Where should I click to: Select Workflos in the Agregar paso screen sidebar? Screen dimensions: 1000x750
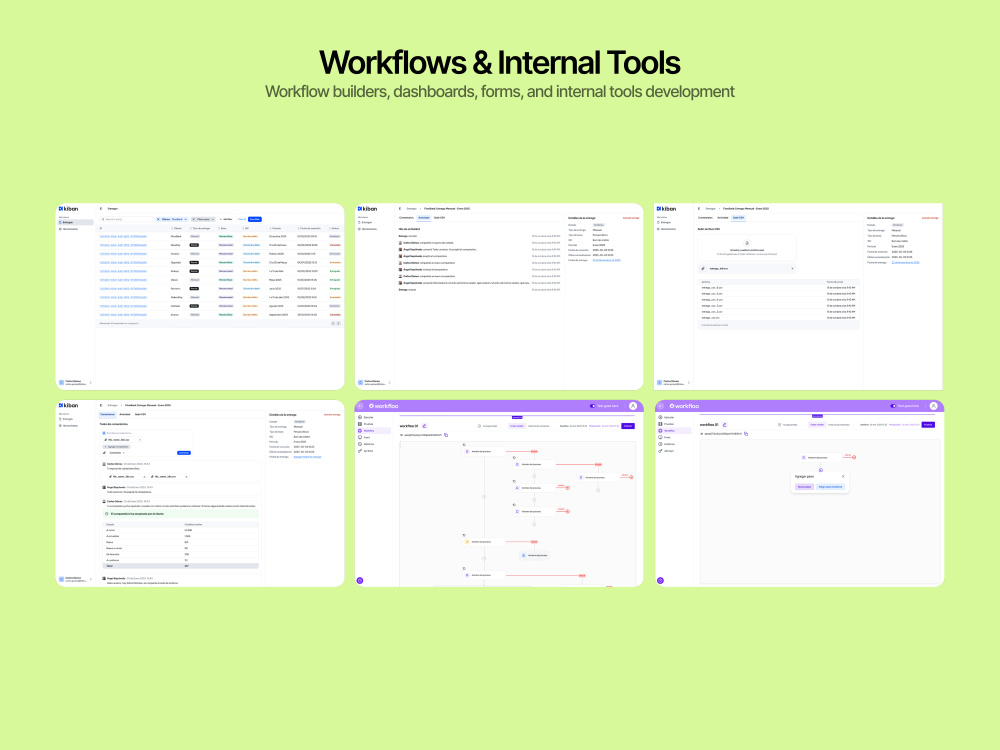click(x=674, y=430)
